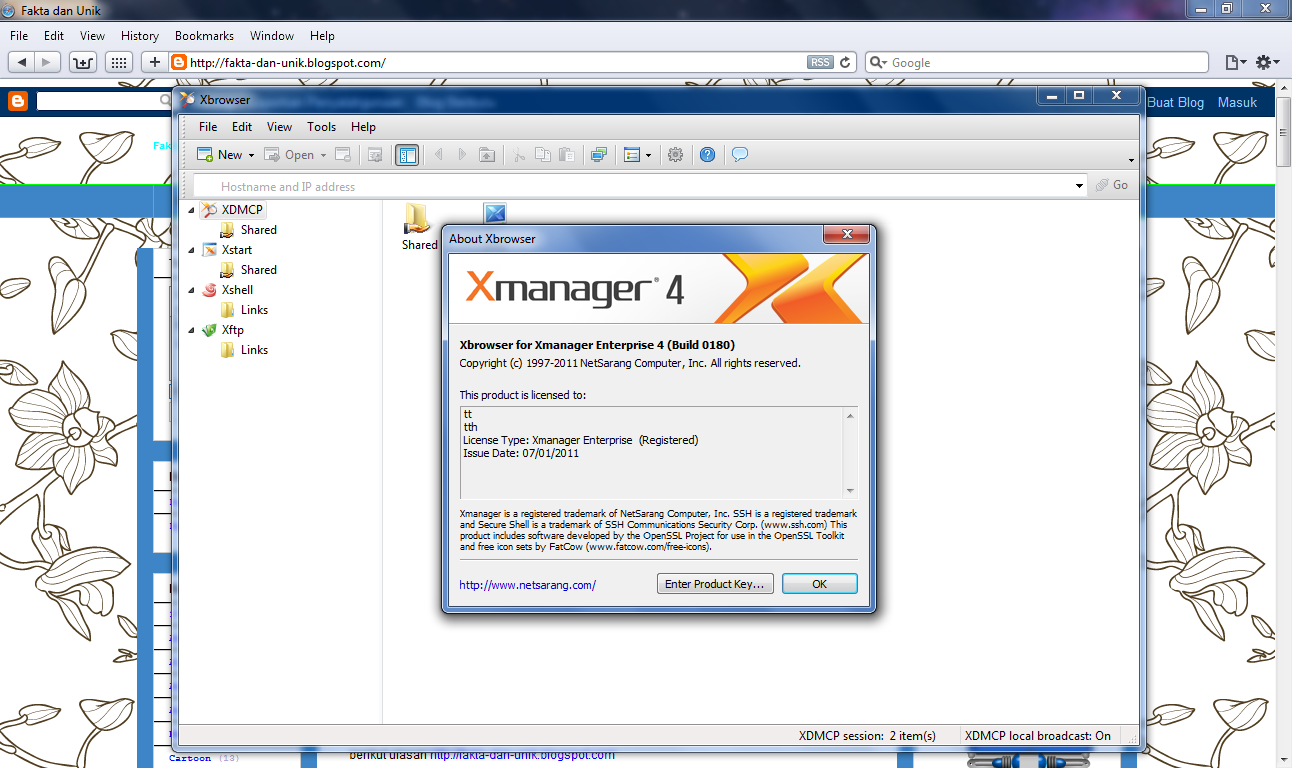Open the Xbrowser View menu

280,127
